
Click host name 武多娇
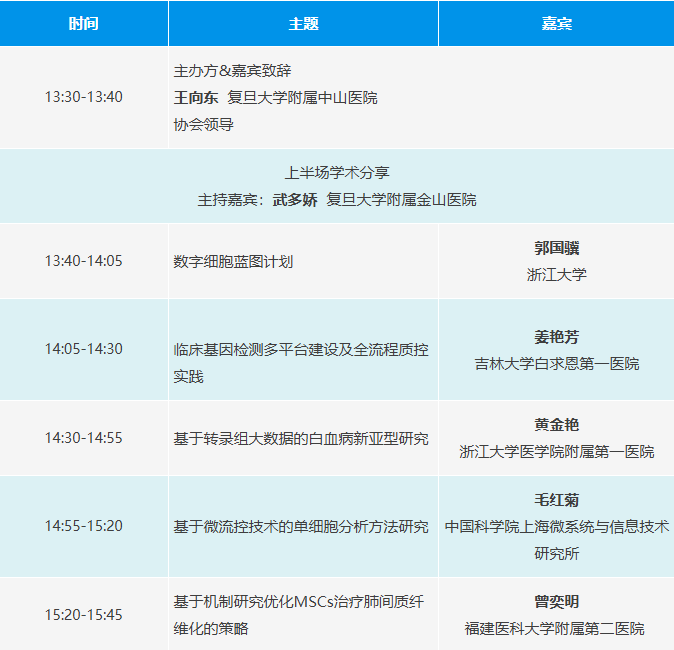coord(295,200)
